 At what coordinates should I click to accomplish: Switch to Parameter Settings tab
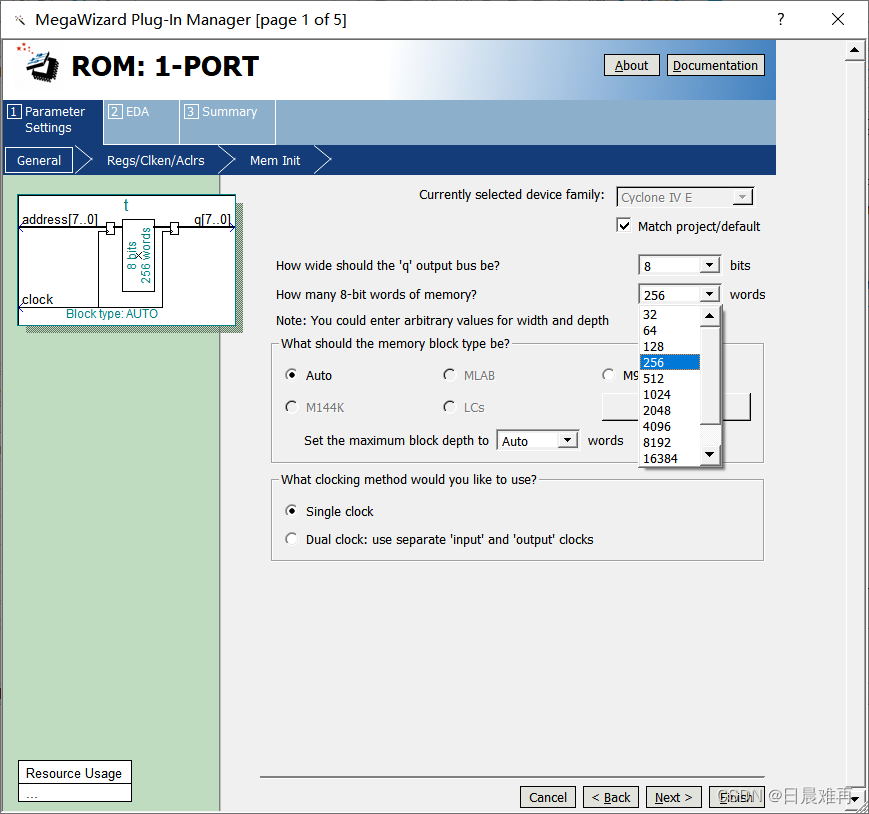click(53, 121)
